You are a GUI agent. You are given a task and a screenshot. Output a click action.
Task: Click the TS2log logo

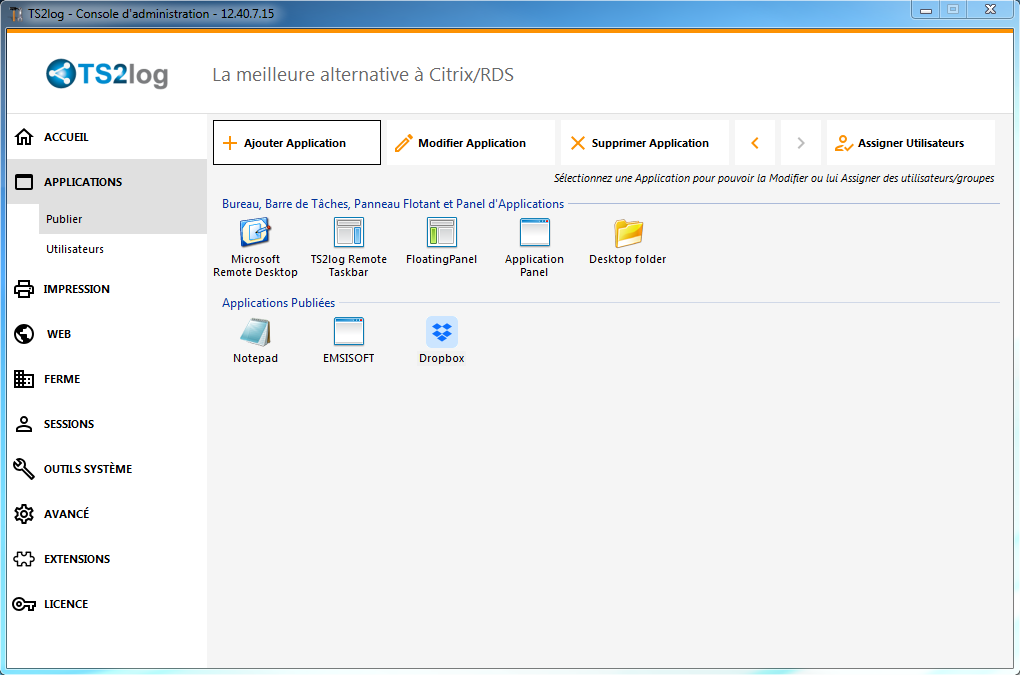[x=107, y=74]
